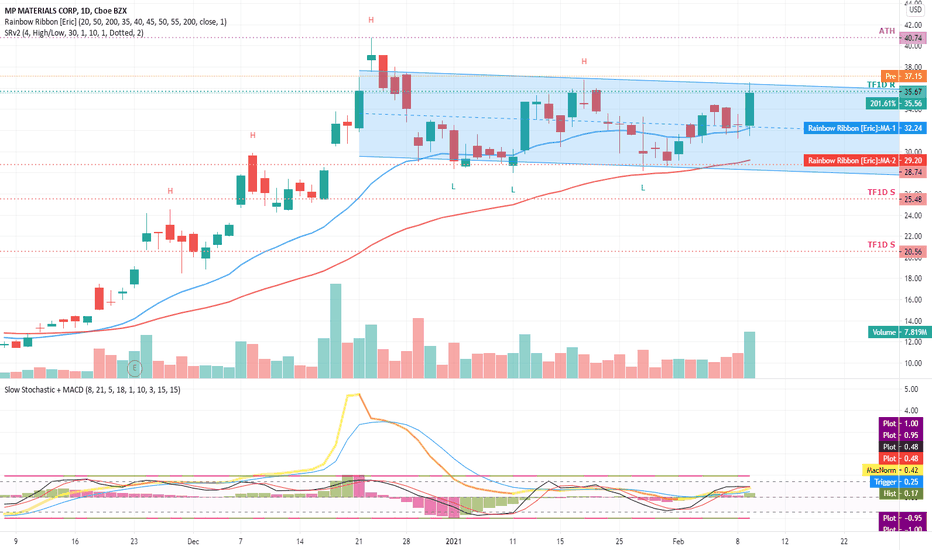Open the USD currency selector on the price axis
Image resolution: width=932 pixels, height=550 pixels.
pos(915,10)
